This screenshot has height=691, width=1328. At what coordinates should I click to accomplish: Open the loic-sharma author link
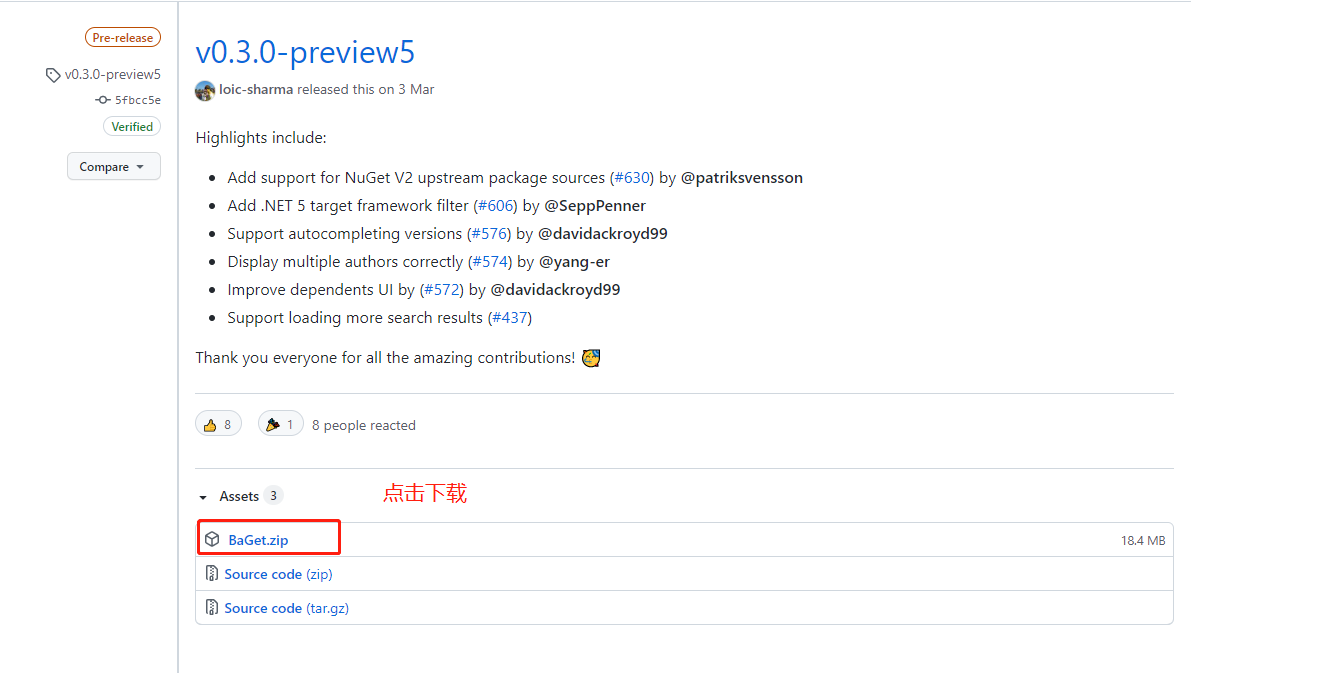coord(257,89)
